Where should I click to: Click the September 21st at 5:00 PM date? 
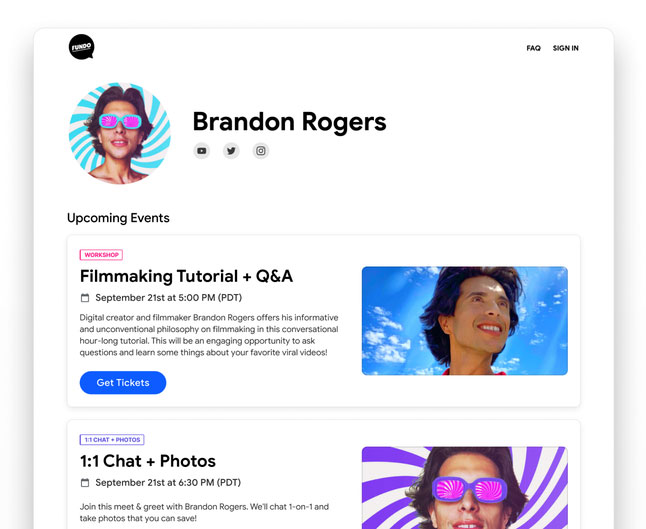click(x=169, y=297)
